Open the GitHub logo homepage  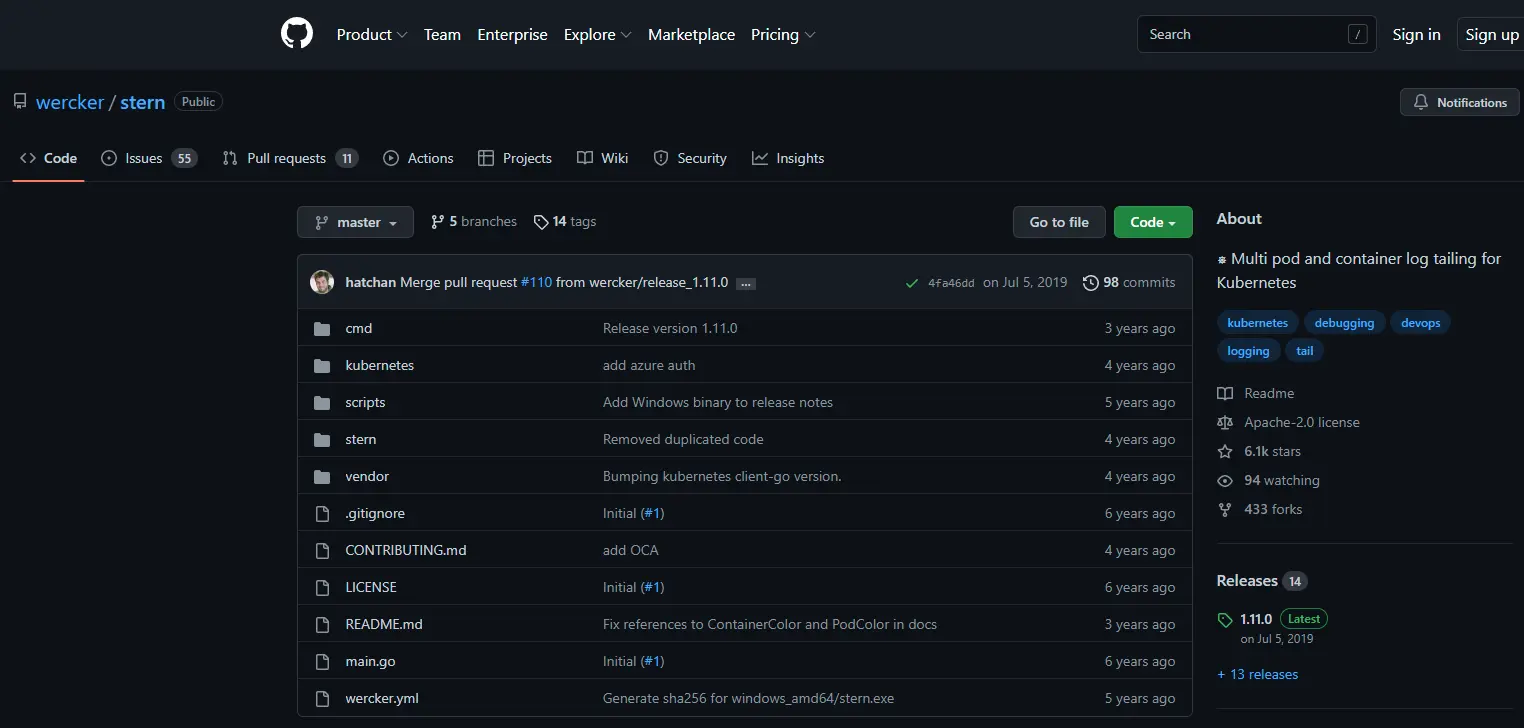[x=297, y=34]
